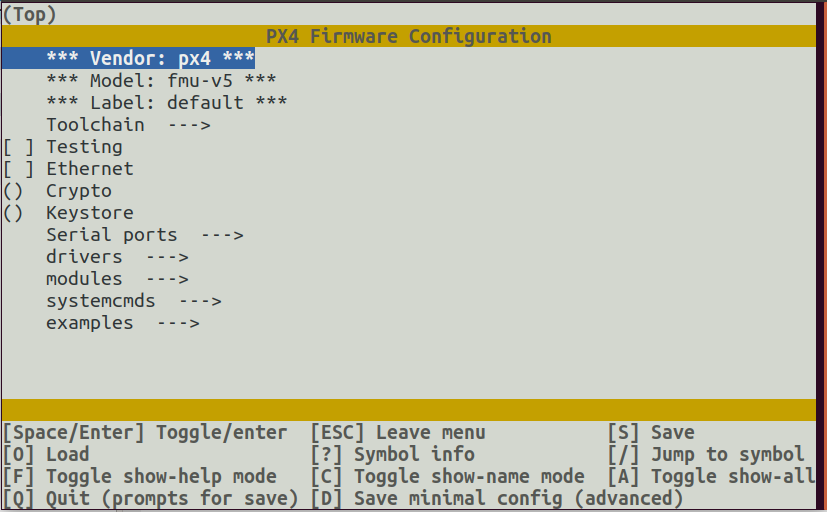
Task: Click the [S] Save shortcut hint
Action: (651, 433)
